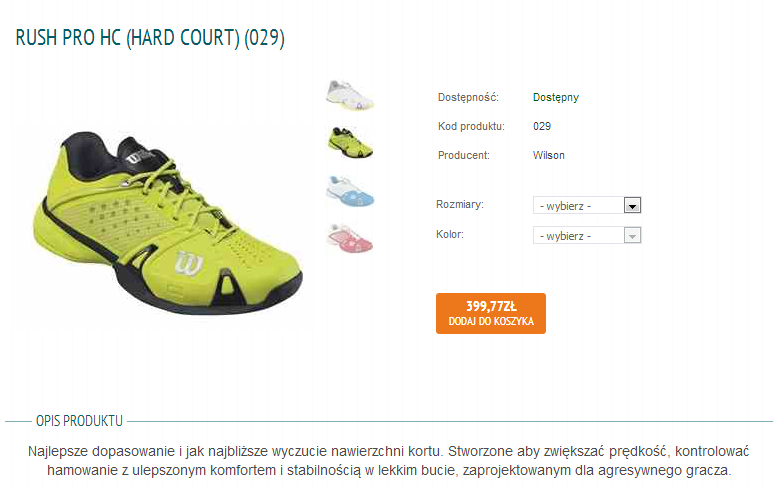Click the product code 029 value
This screenshot has height=490, width=777.
point(542,126)
